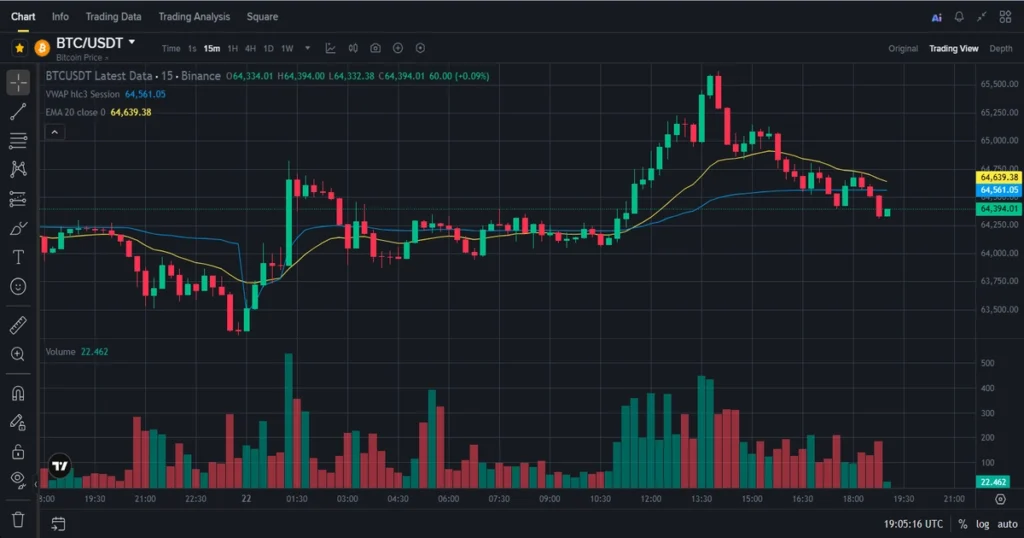Viewport: 1024px width, 538px height.
Task: Open the emoji sticker tool
Action: click(18, 286)
